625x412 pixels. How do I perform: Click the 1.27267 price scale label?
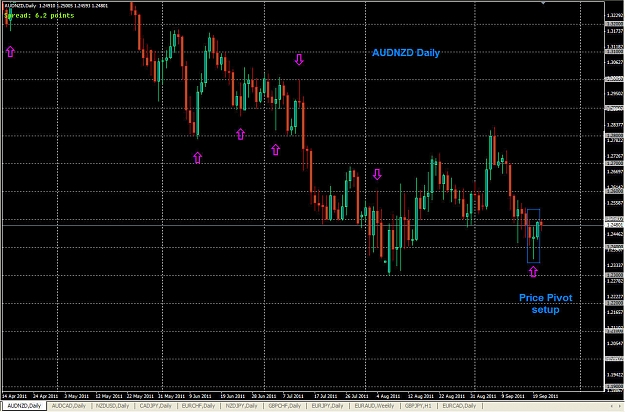pos(615,156)
